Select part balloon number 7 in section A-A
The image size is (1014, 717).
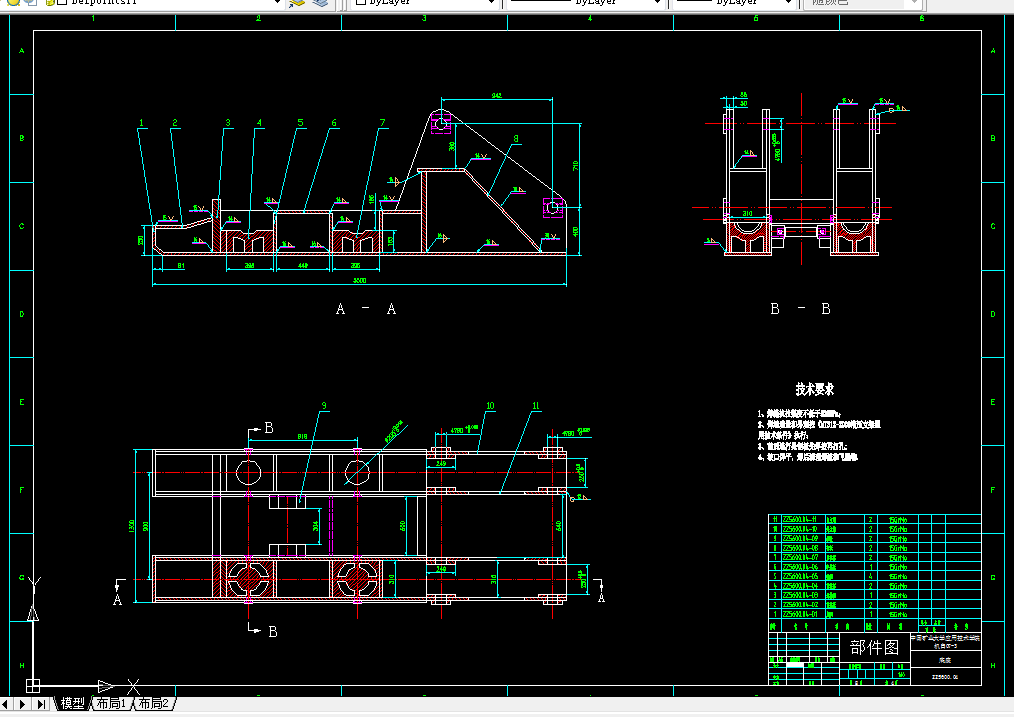tap(382, 123)
